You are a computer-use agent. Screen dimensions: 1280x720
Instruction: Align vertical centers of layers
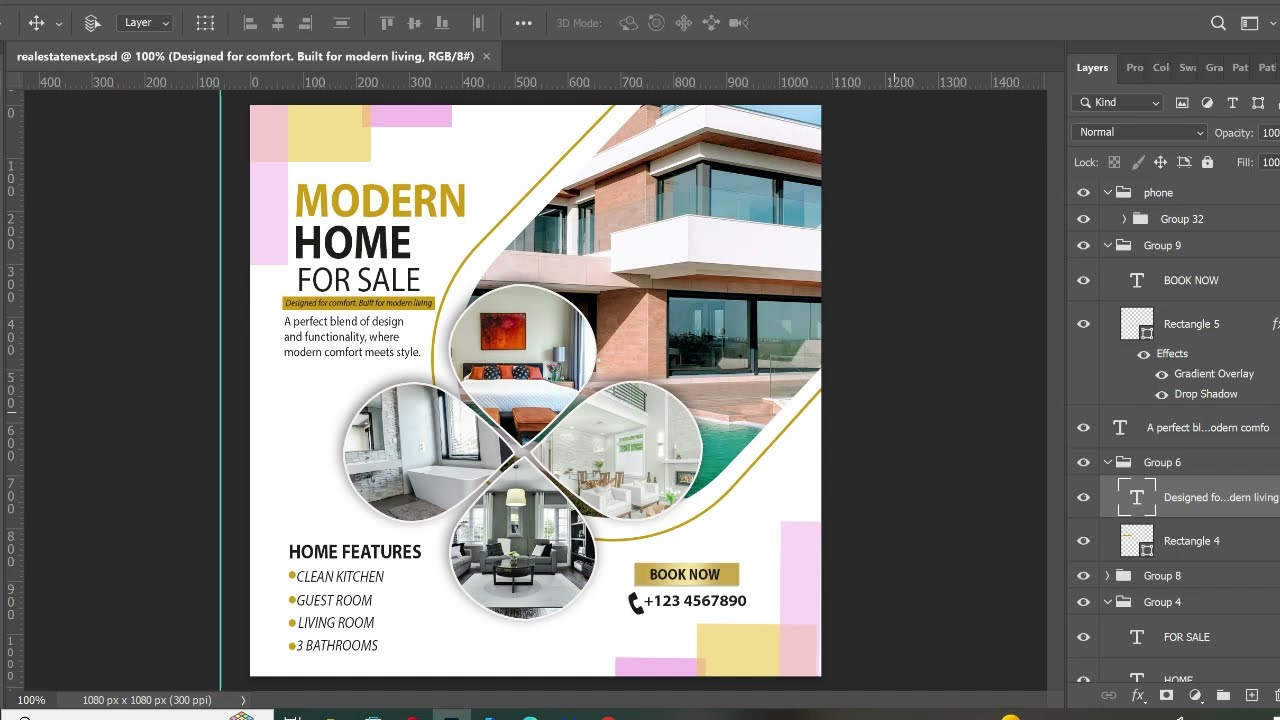(413, 22)
